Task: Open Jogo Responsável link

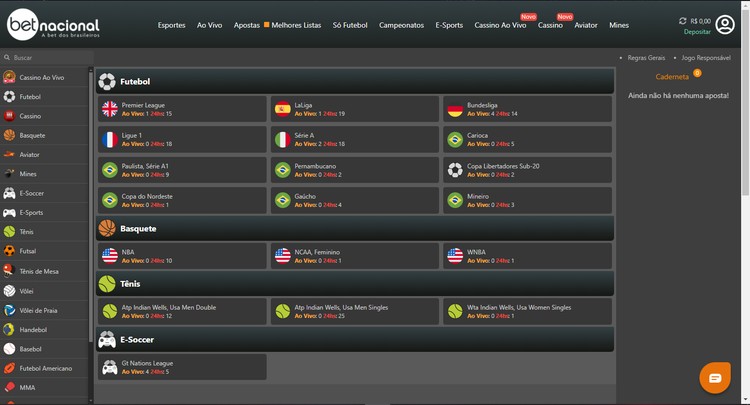Action: (706, 57)
